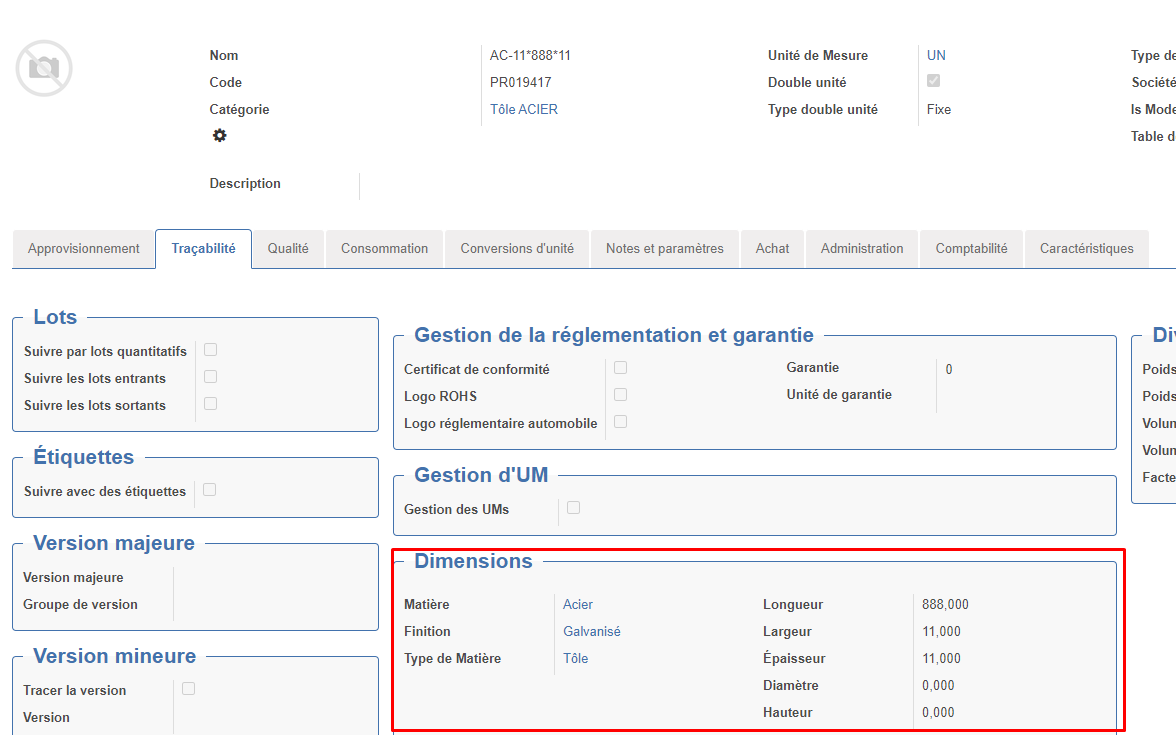Click the product photo placeholder icon
The image size is (1176, 735).
click(x=44, y=68)
